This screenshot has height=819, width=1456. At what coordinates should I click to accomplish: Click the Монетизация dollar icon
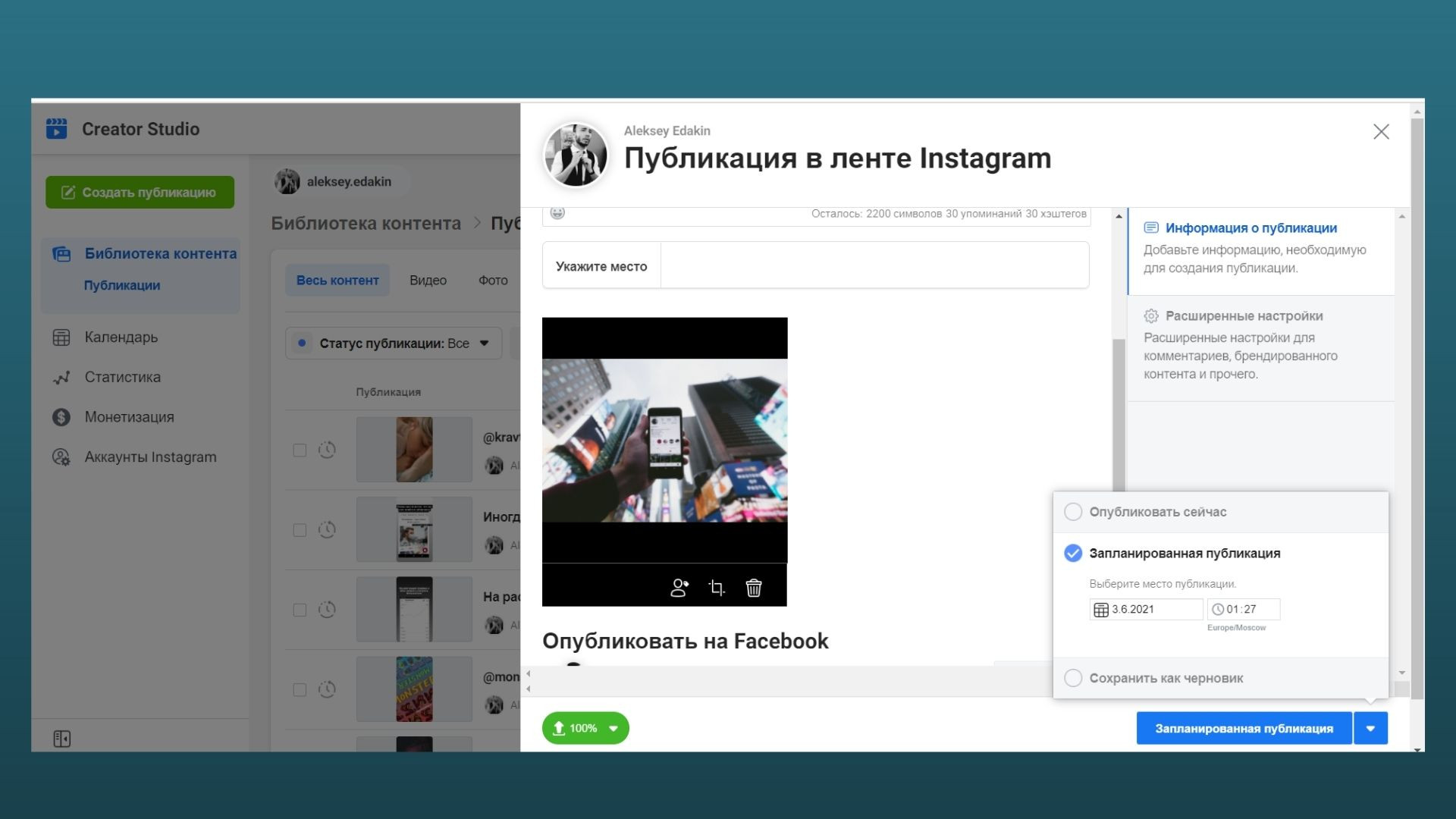coord(61,417)
